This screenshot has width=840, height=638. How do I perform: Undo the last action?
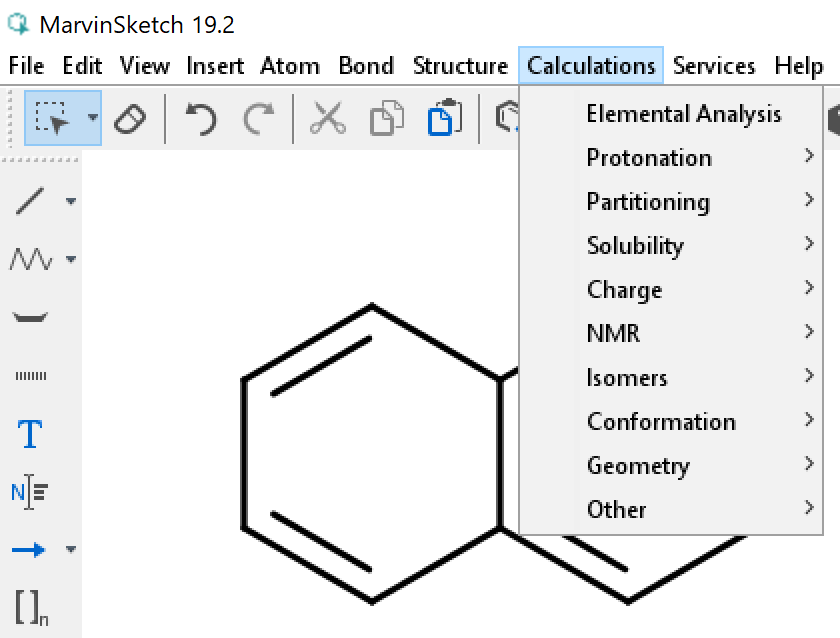pos(201,119)
